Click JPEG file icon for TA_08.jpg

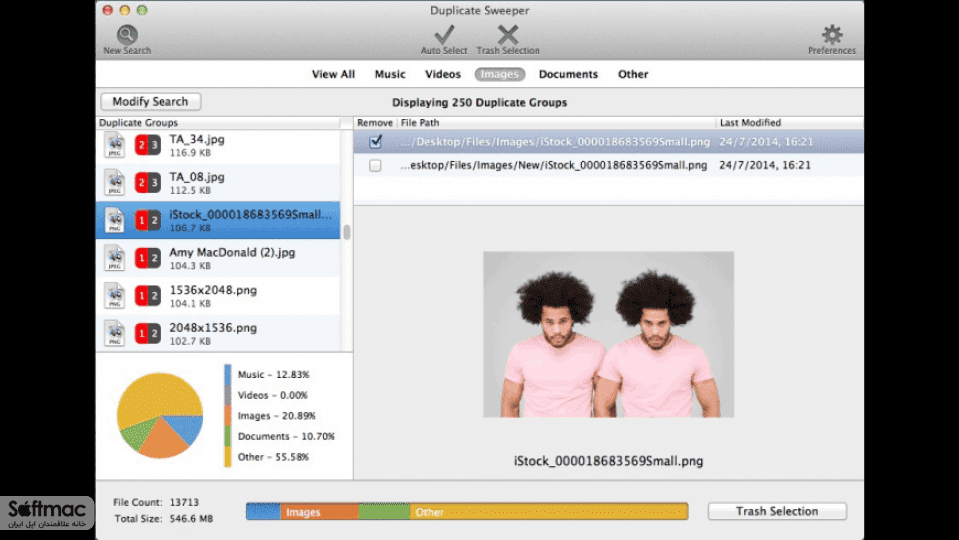click(x=114, y=183)
